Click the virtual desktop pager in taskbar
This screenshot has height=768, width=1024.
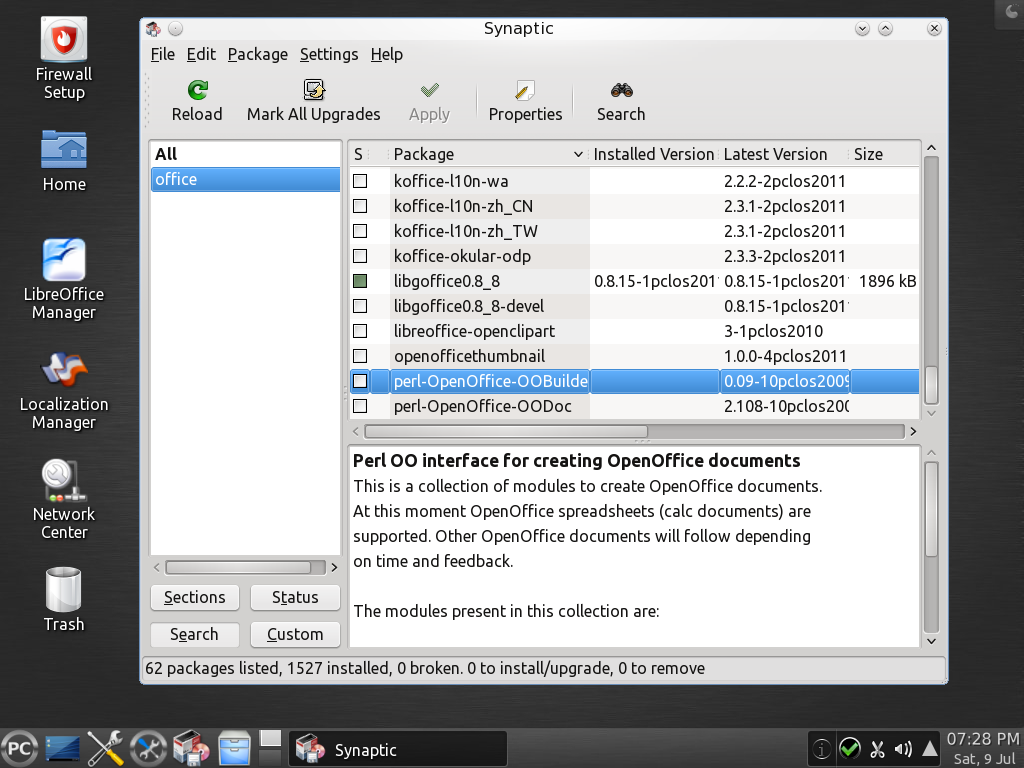click(x=270, y=748)
